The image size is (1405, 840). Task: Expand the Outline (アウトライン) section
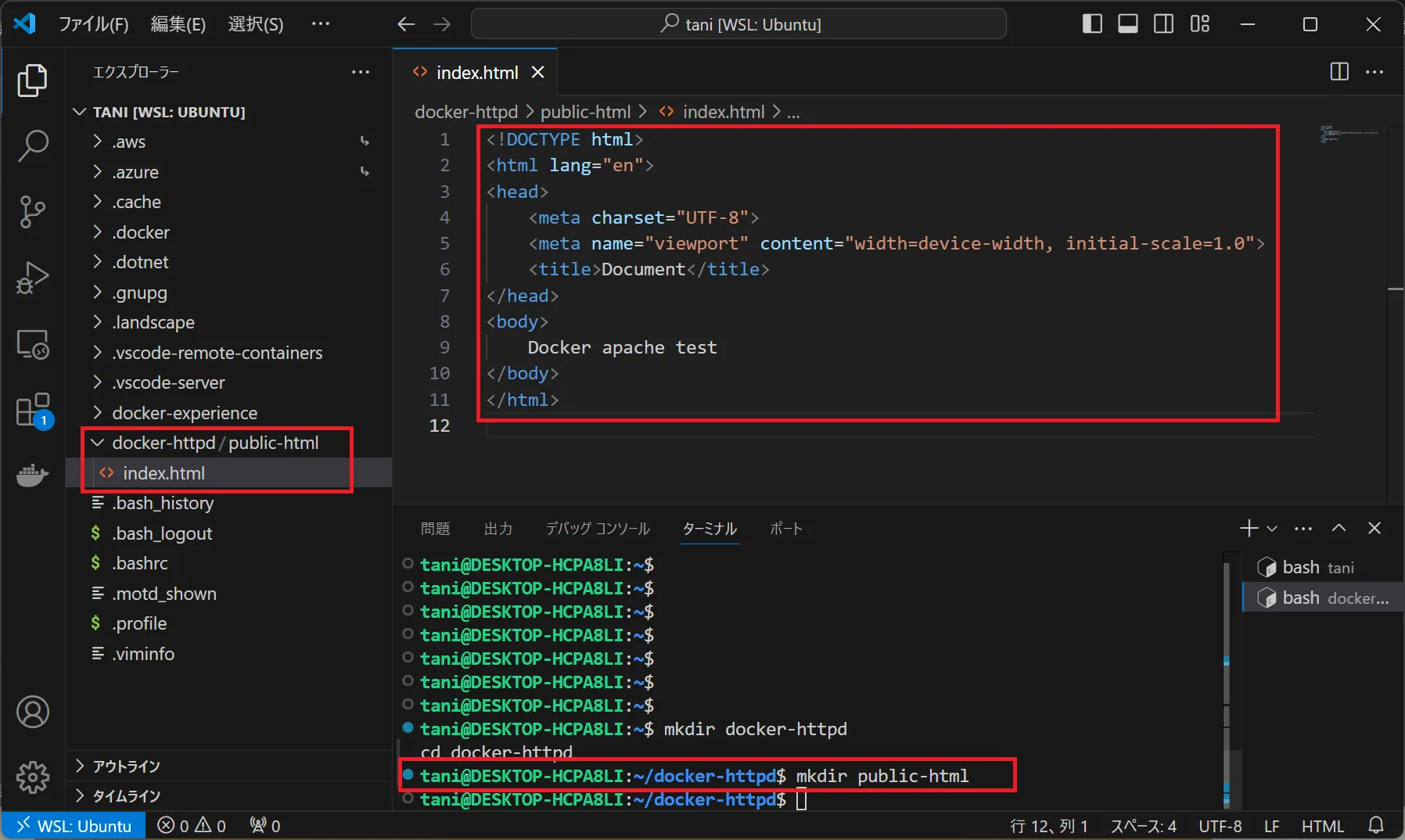pyautogui.click(x=127, y=766)
